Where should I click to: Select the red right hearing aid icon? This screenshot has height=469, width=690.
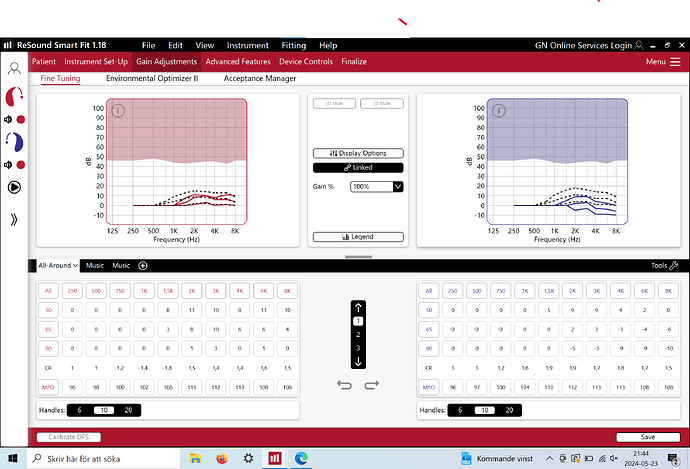pyautogui.click(x=14, y=96)
